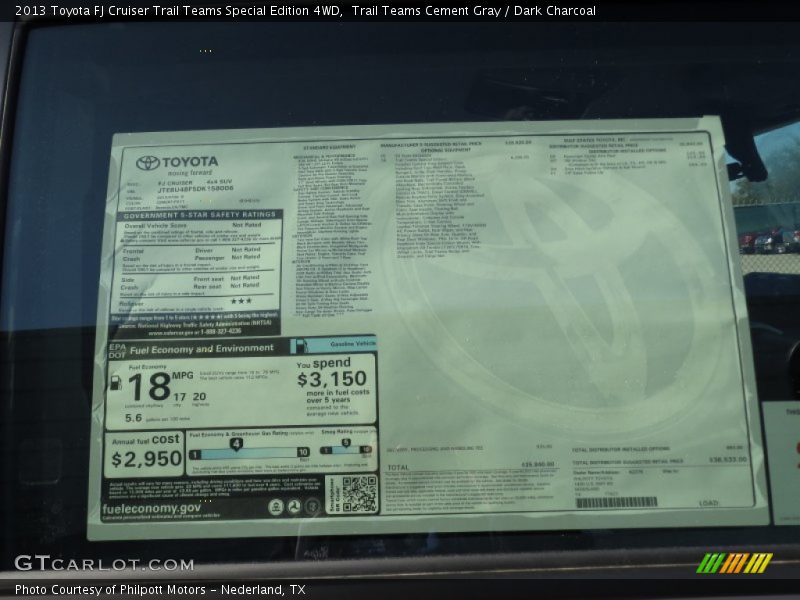The image size is (800, 600).
Task: Click the Overall Vehicle Score Not Rated row
Action: (x=198, y=226)
